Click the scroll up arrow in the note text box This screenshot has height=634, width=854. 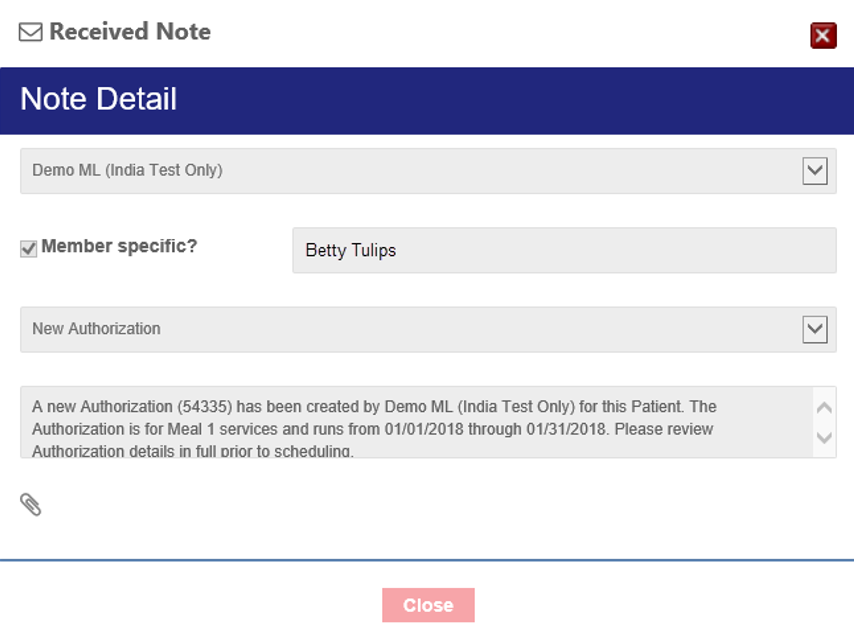824,408
